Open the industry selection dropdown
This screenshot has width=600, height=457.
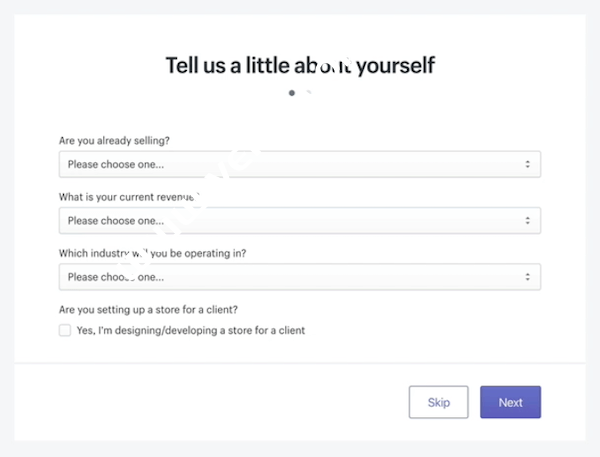[x=299, y=277]
